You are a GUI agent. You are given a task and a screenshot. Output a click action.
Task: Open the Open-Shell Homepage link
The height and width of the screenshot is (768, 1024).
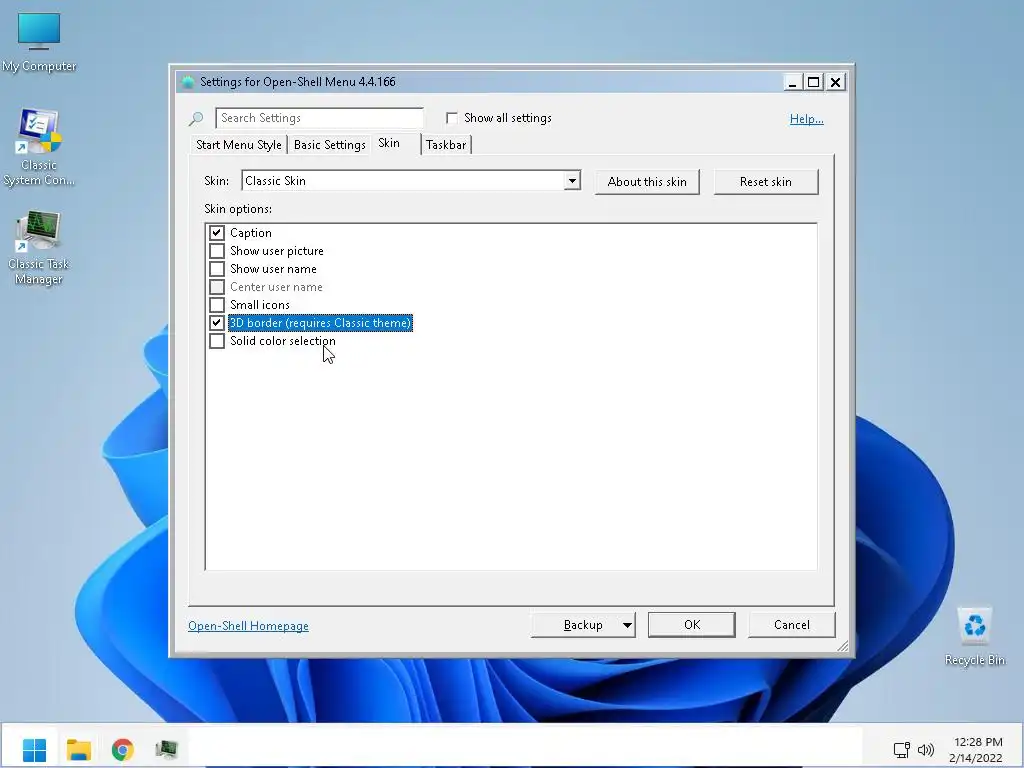(248, 626)
